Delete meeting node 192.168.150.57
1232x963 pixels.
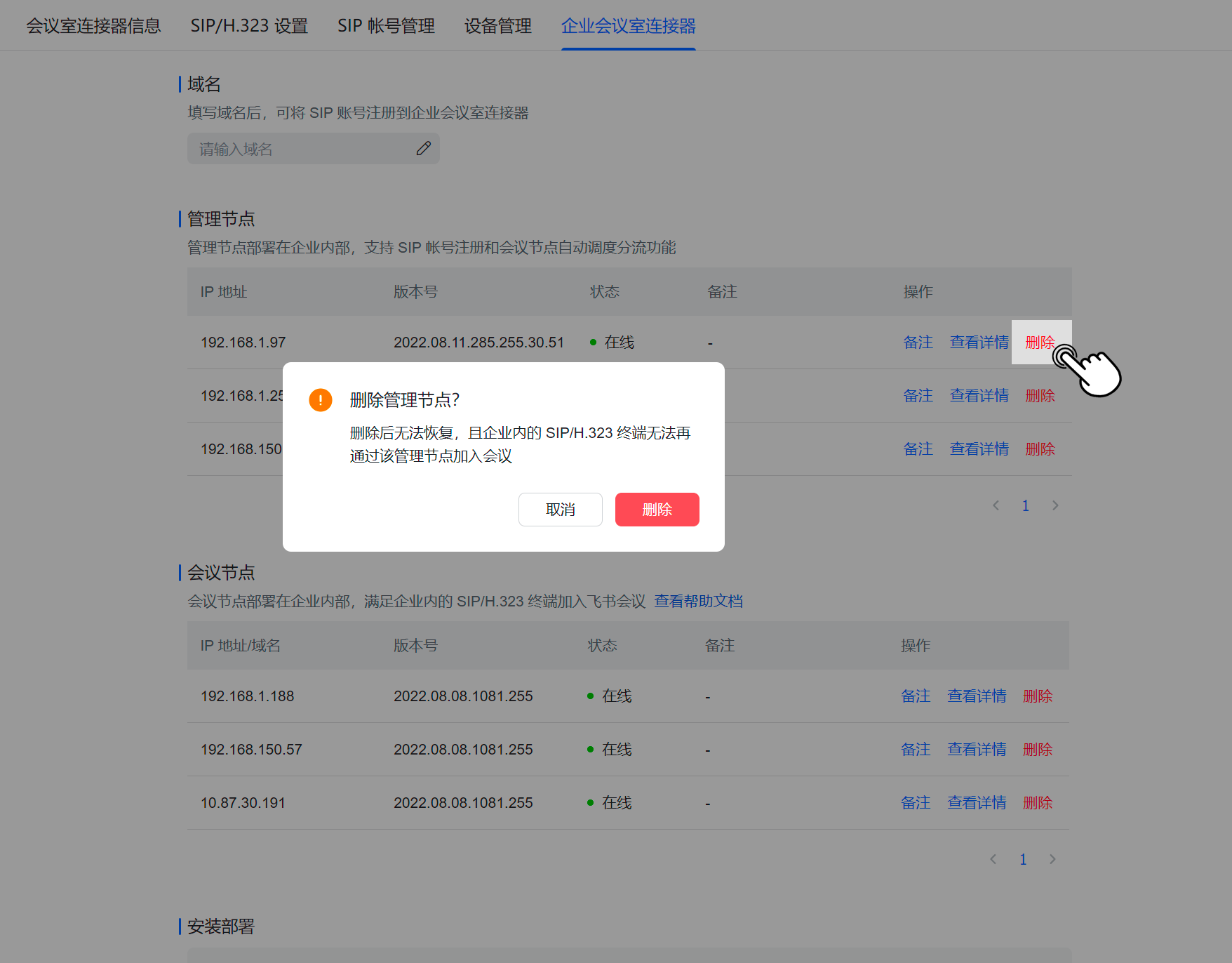click(1038, 750)
